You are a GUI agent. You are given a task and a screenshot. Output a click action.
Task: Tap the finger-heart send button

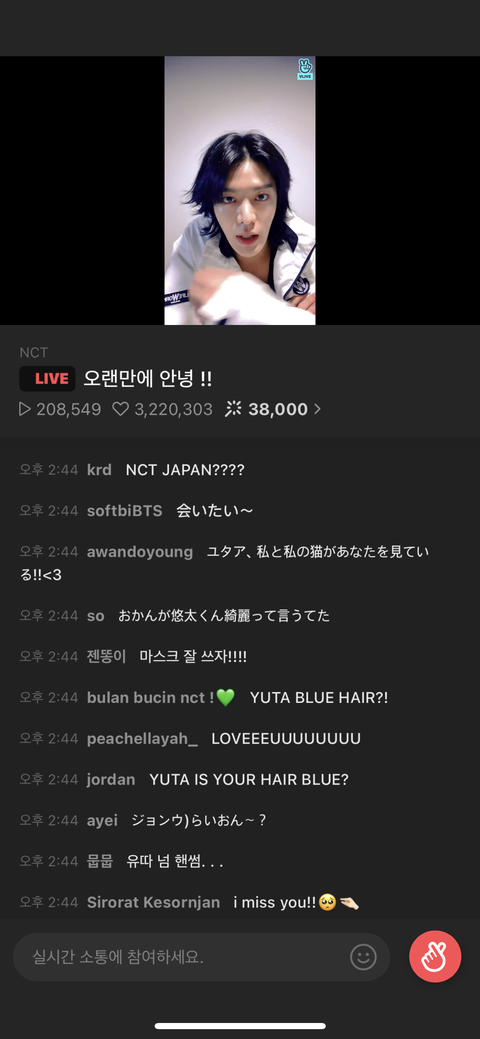tap(435, 956)
